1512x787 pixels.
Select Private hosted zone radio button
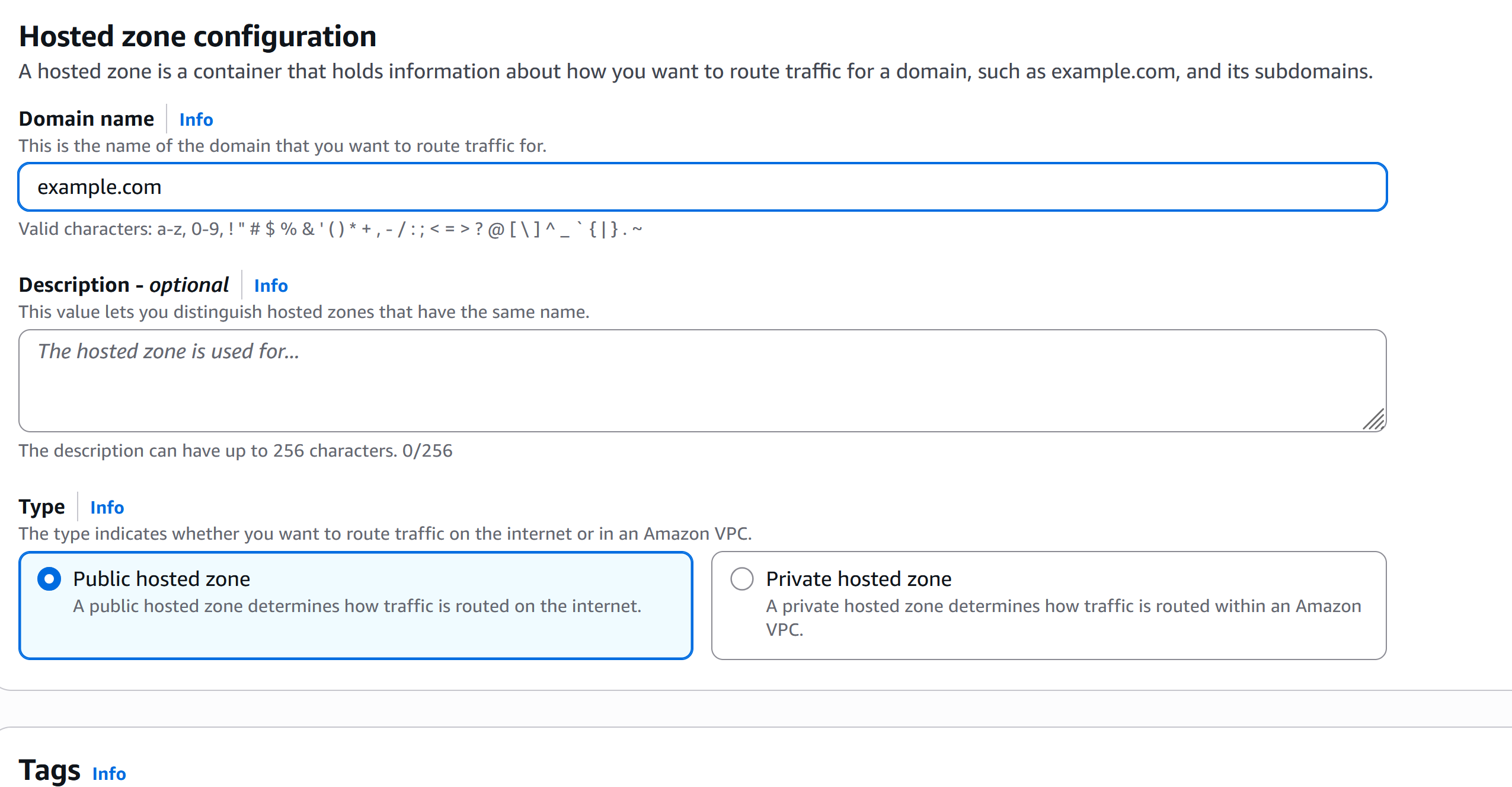(742, 579)
